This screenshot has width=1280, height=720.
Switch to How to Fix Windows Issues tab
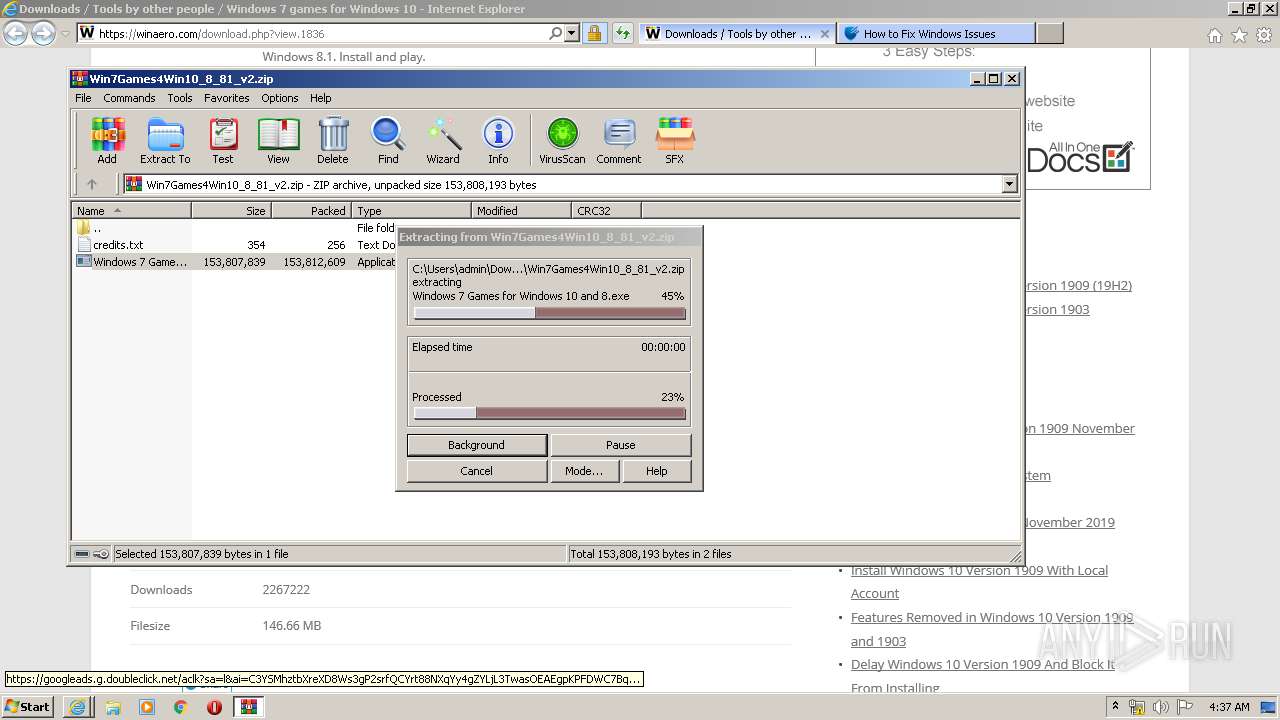click(x=935, y=33)
